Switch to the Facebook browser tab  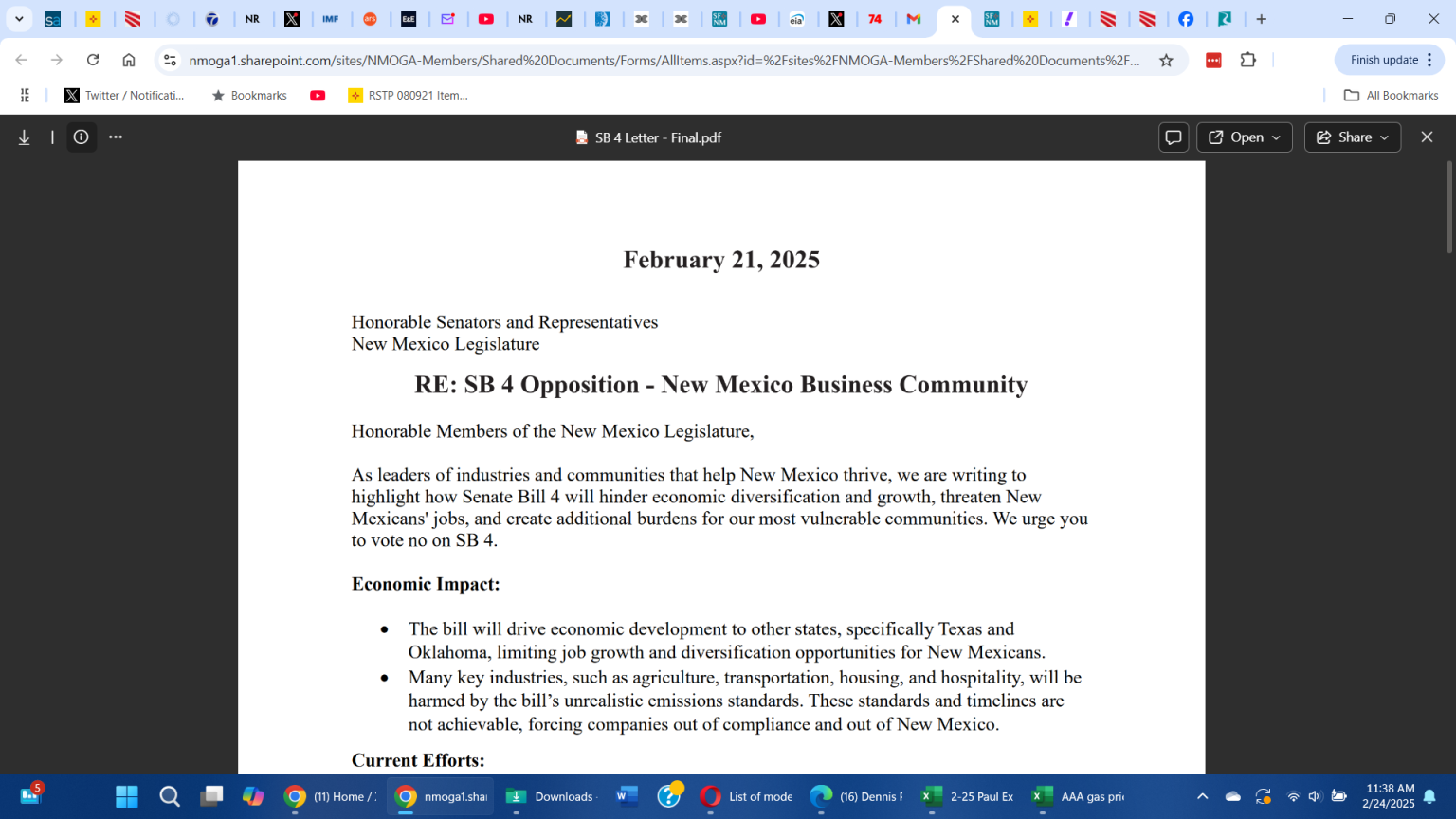click(x=1186, y=19)
